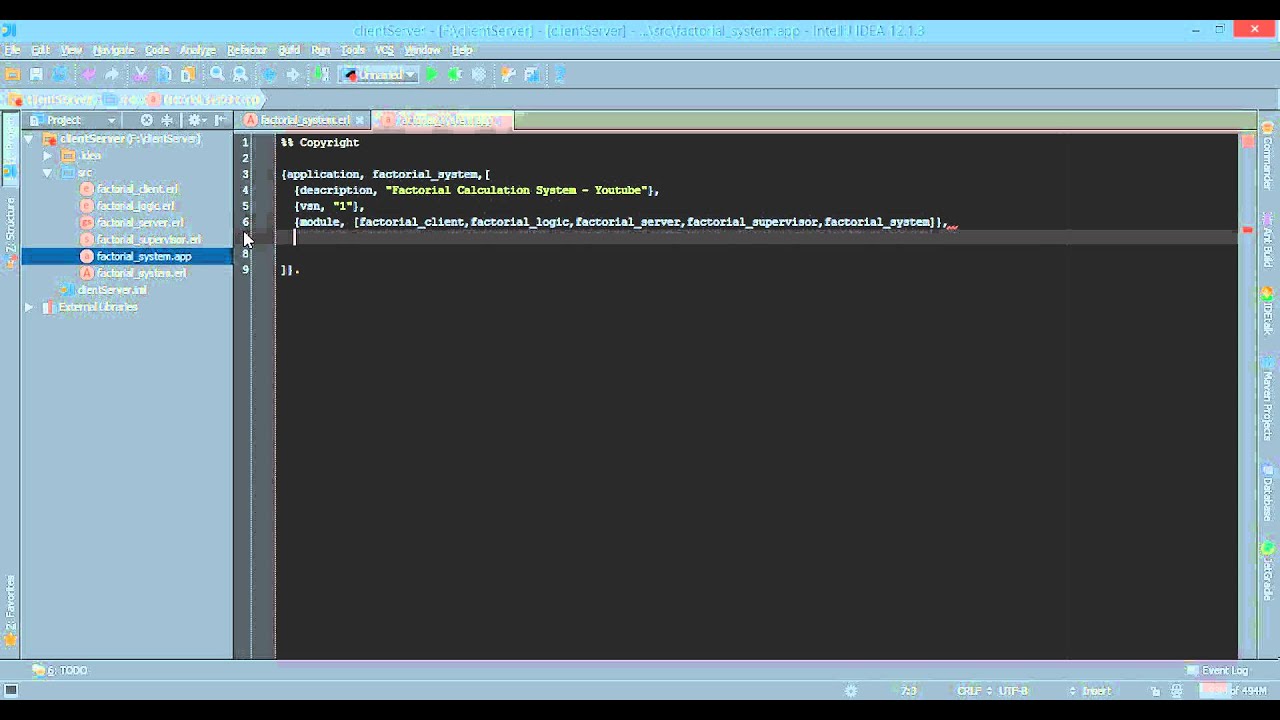Open the Structure side panel
The width and height of the screenshot is (1280, 720).
coord(10,232)
